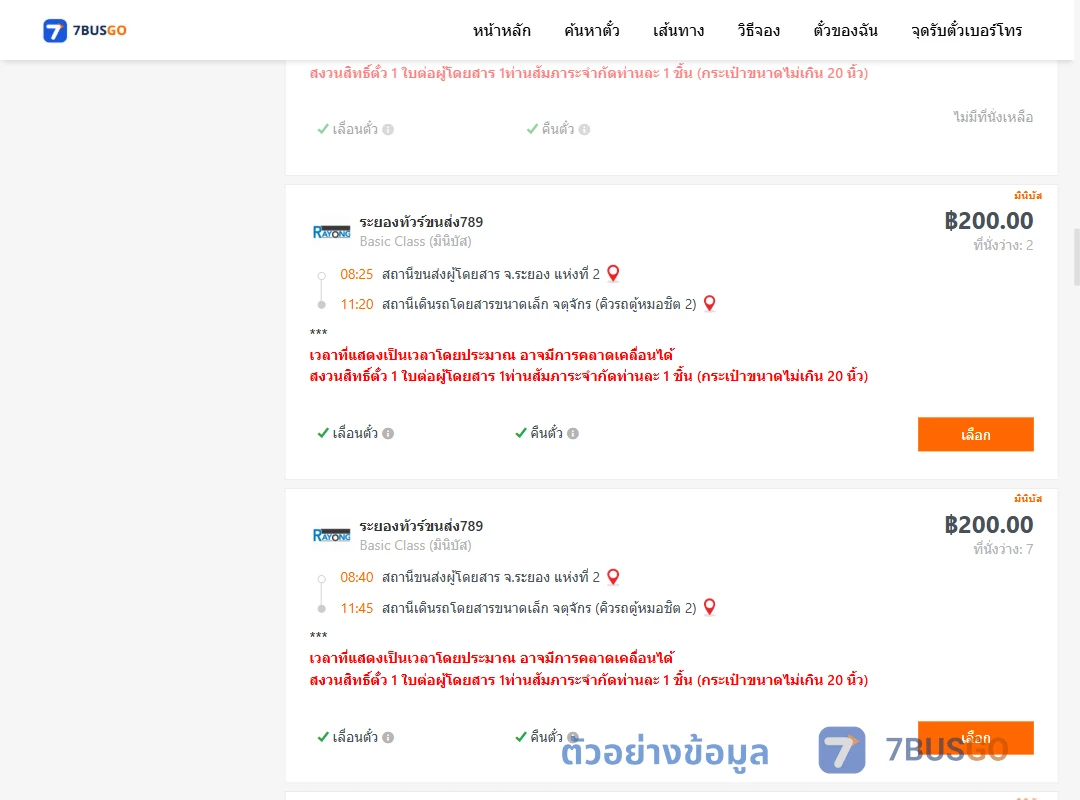1080x800 pixels.
Task: Open ค้นหาตั๋ว menu item
Action: (x=592, y=31)
